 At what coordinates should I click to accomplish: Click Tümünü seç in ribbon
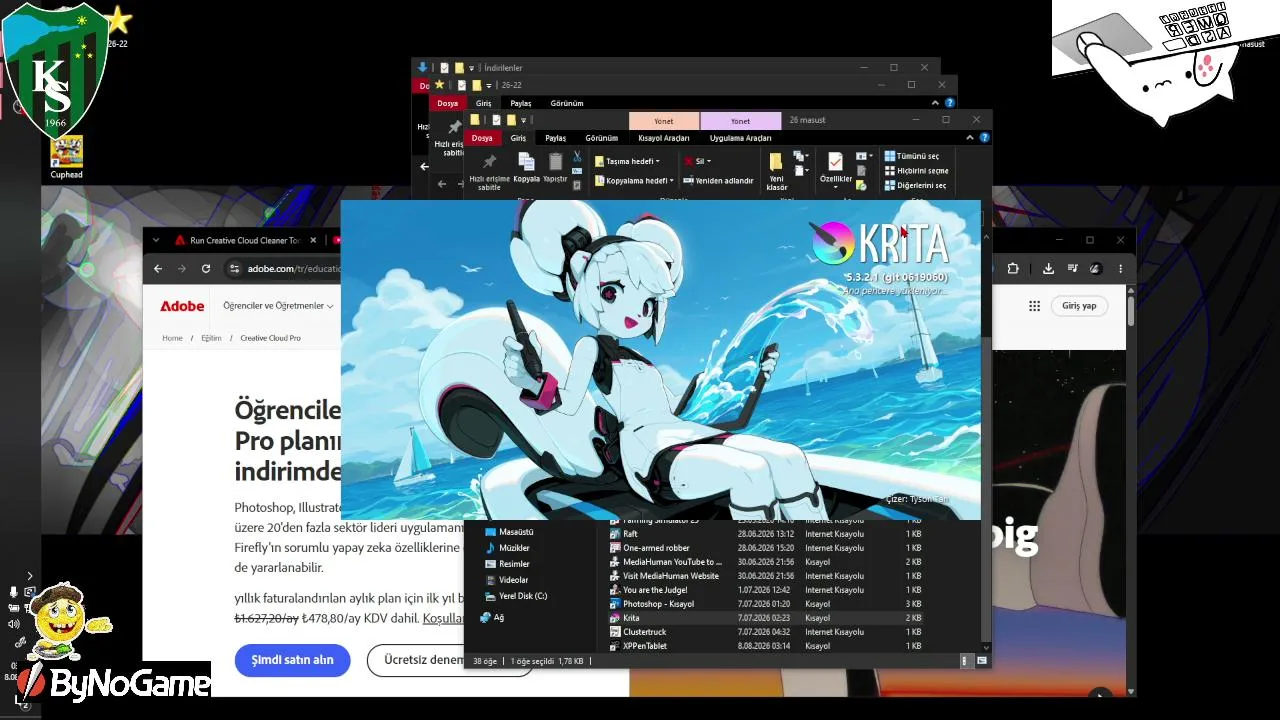pyautogui.click(x=911, y=156)
